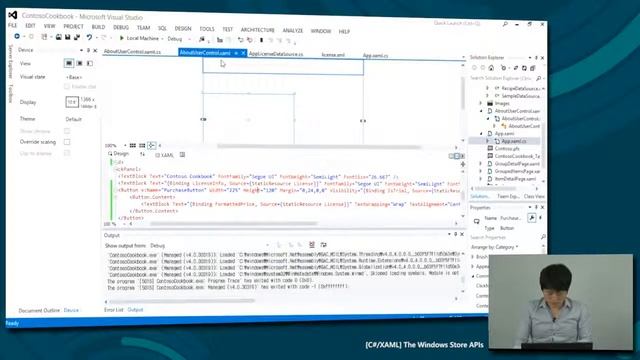Open the ARCHITECTURE menu
The width and height of the screenshot is (640, 360).
(258, 30)
